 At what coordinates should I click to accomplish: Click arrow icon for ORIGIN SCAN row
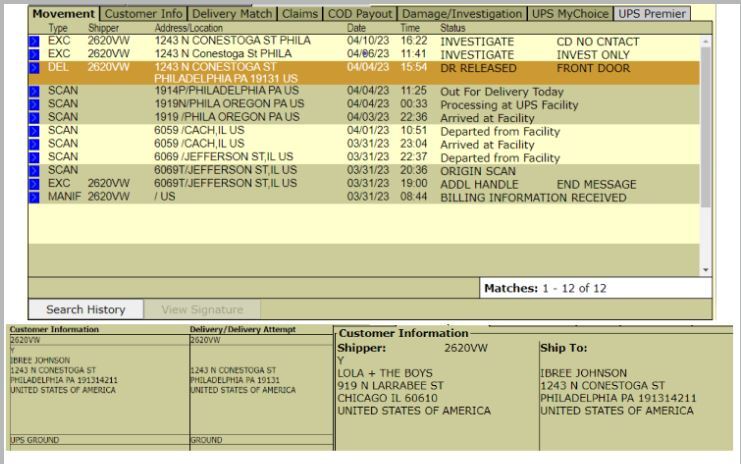tap(34, 171)
